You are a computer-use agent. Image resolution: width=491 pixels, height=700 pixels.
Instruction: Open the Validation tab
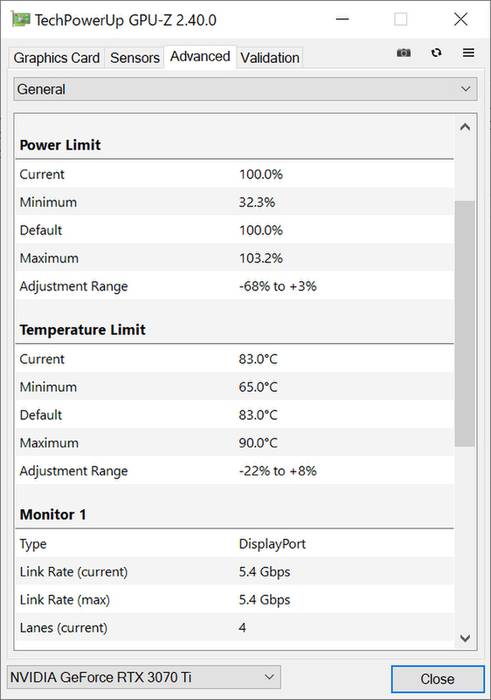click(x=270, y=58)
